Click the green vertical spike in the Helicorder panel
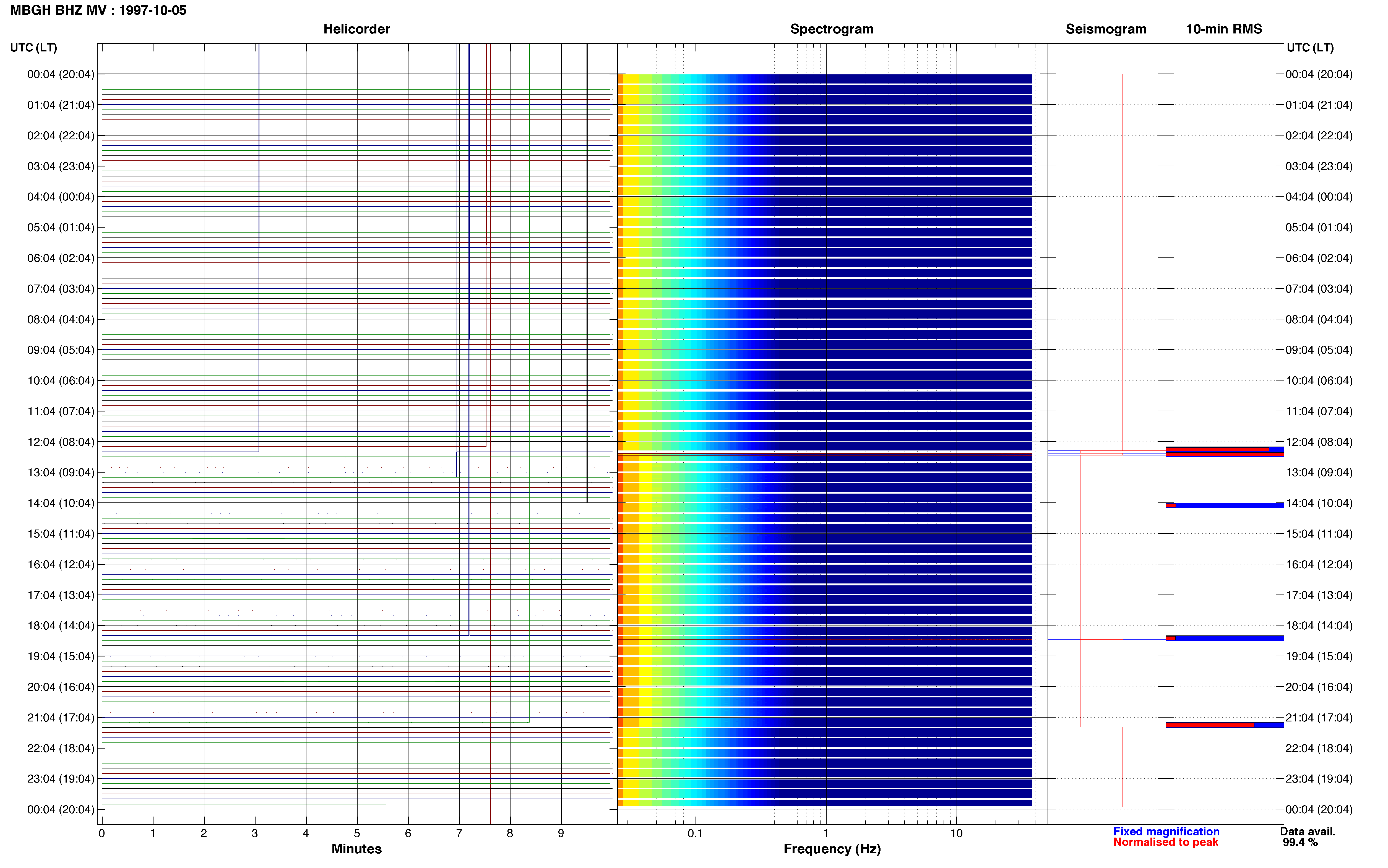 [x=529, y=383]
